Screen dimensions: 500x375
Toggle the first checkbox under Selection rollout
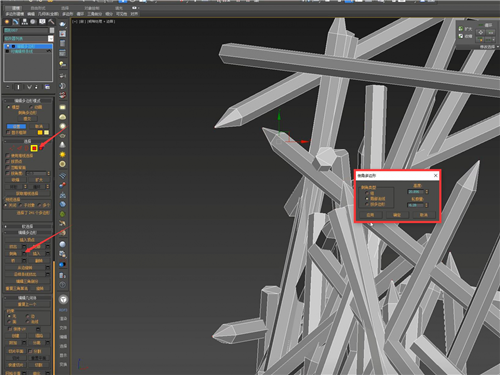pos(8,156)
